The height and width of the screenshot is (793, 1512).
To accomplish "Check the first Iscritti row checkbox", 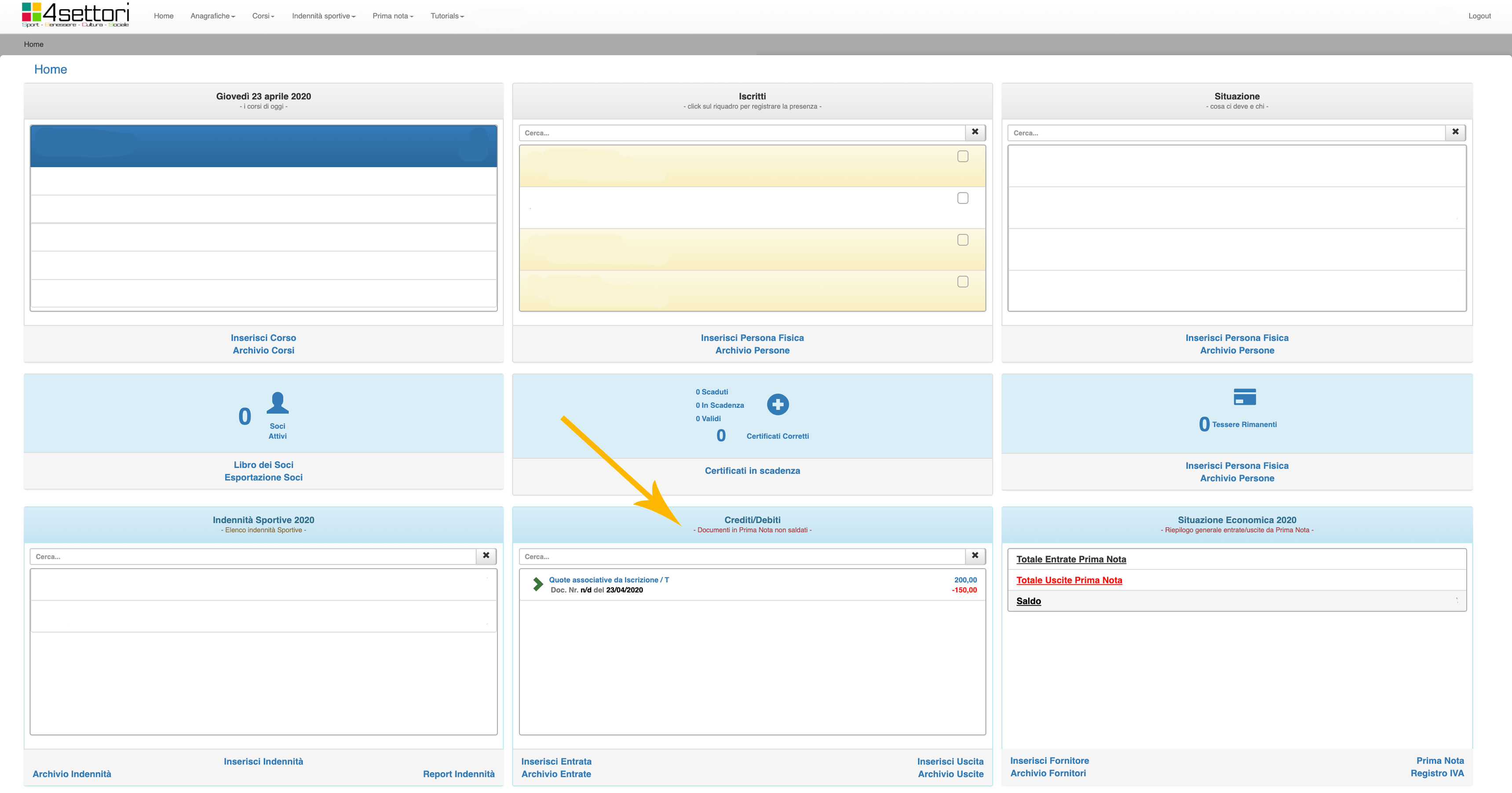I will 963,156.
